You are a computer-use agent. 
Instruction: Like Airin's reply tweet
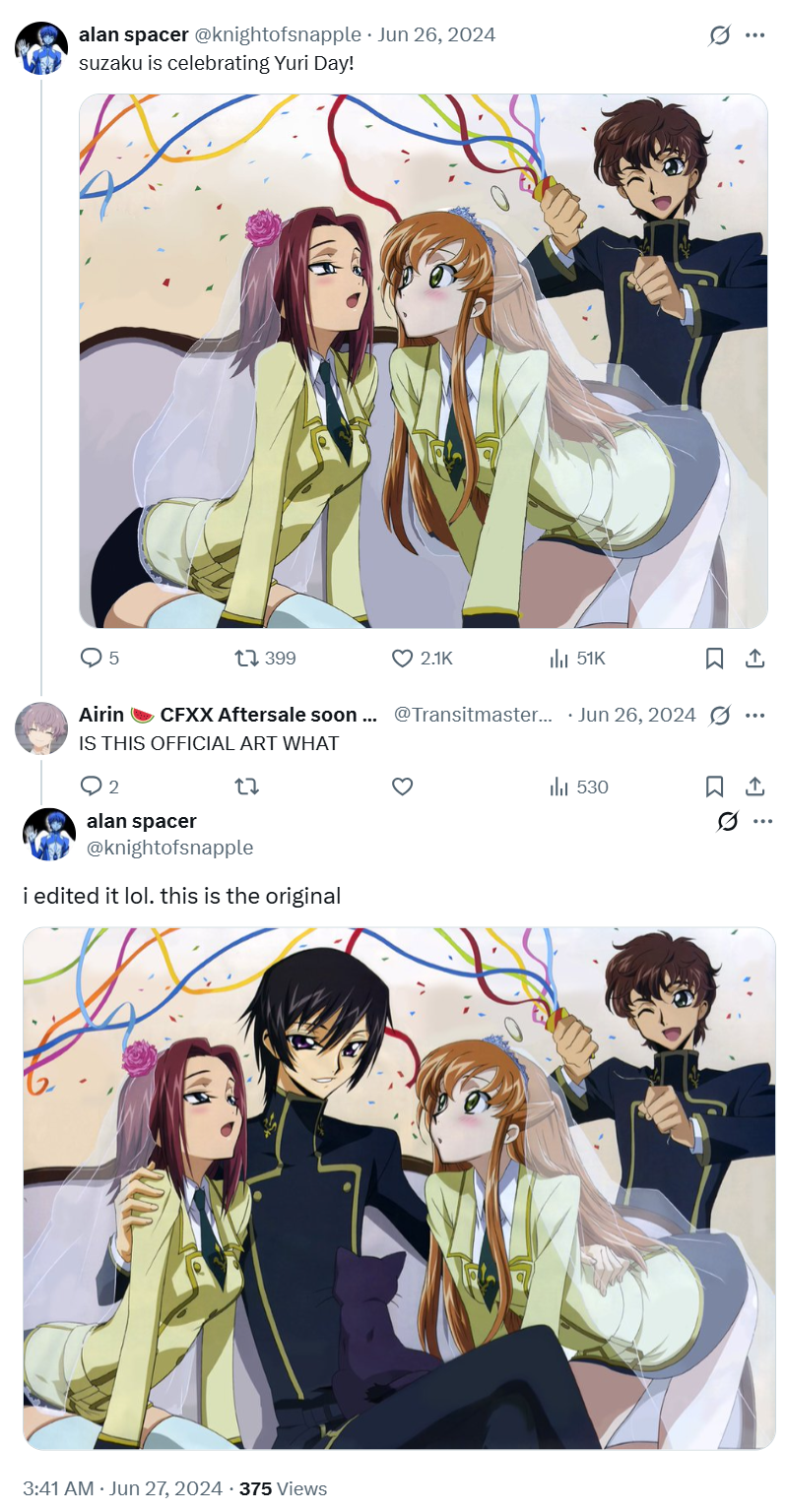pyautogui.click(x=402, y=787)
